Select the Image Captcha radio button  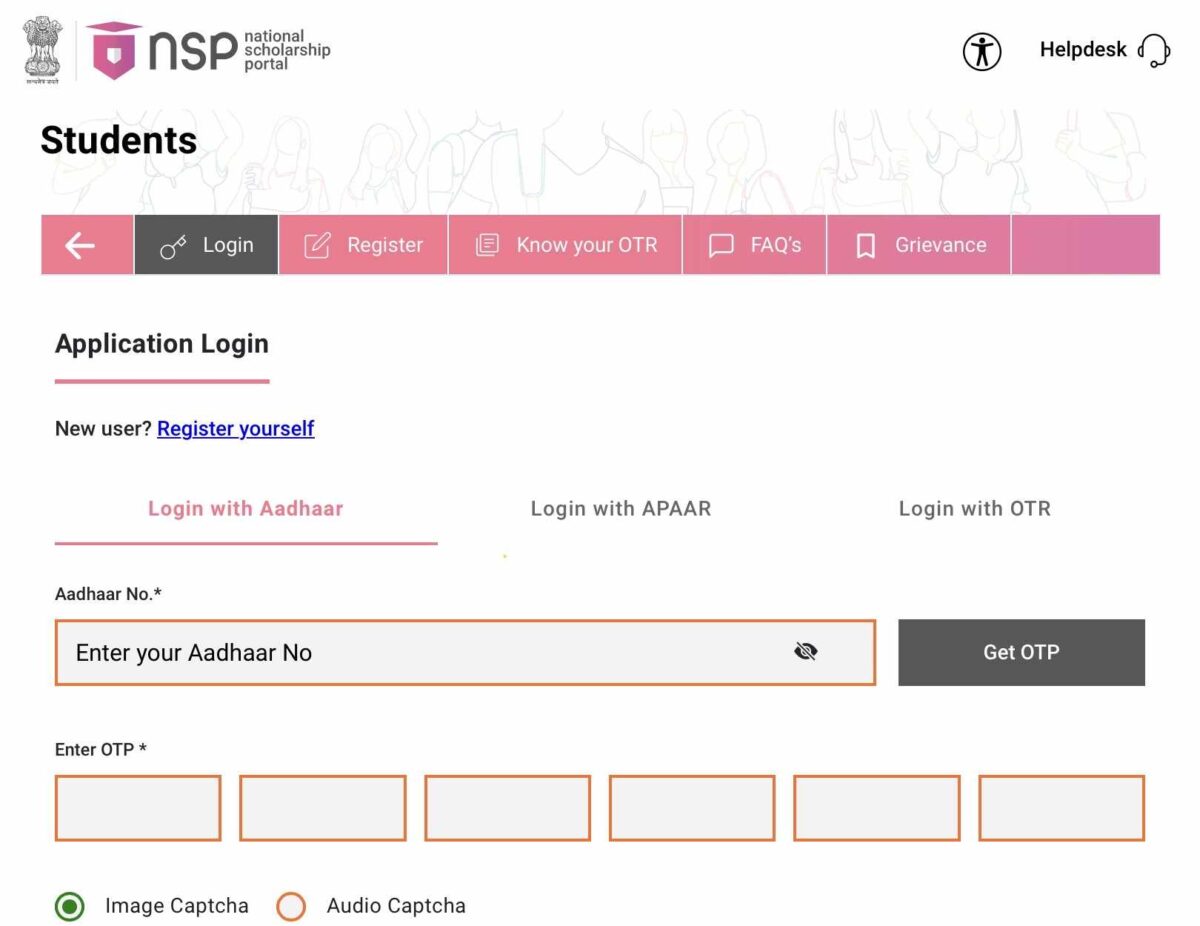click(70, 907)
